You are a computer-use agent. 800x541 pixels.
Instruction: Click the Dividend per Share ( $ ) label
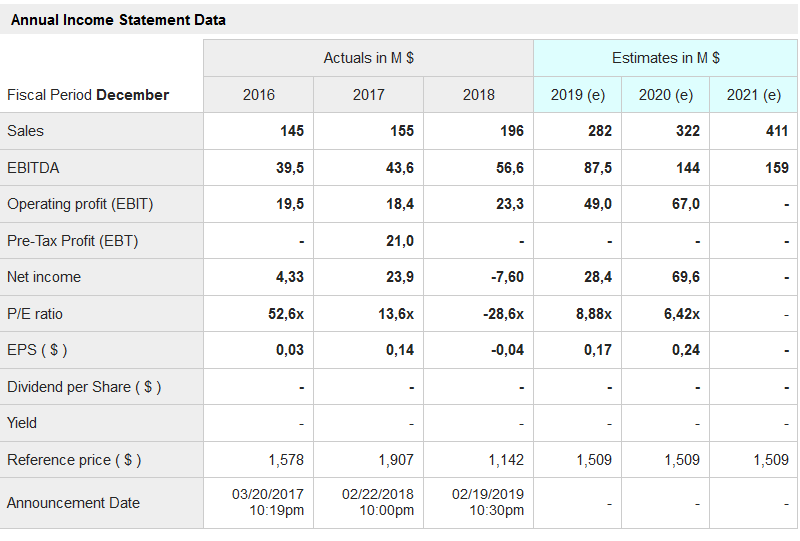(84, 387)
